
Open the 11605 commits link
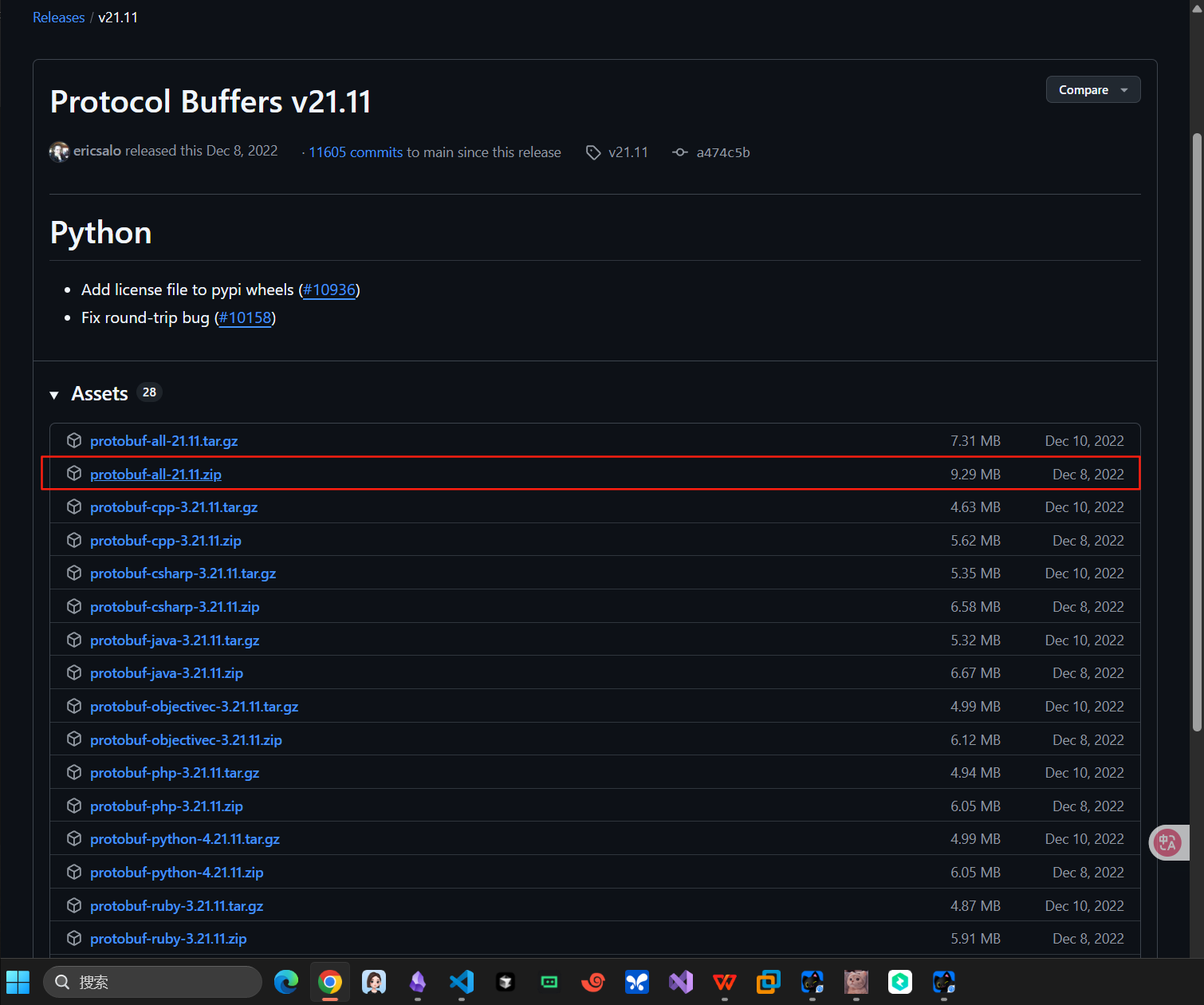[356, 152]
